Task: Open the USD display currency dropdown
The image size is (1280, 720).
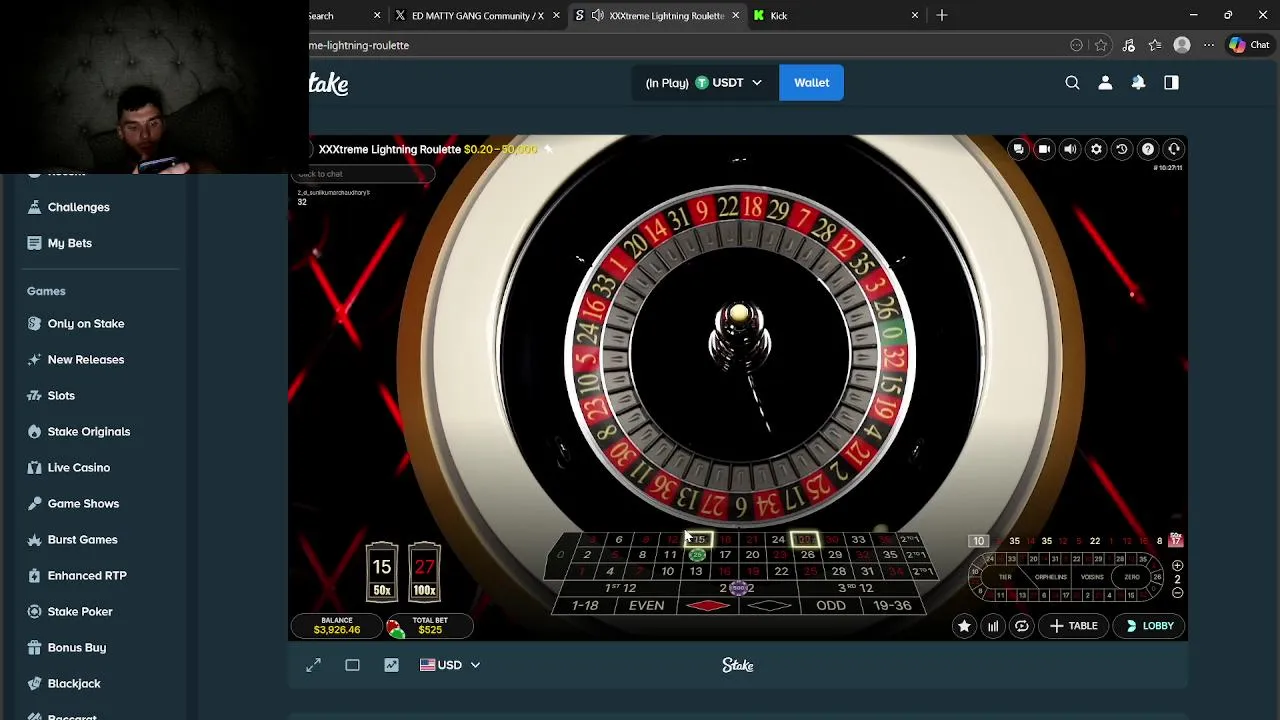Action: click(450, 665)
